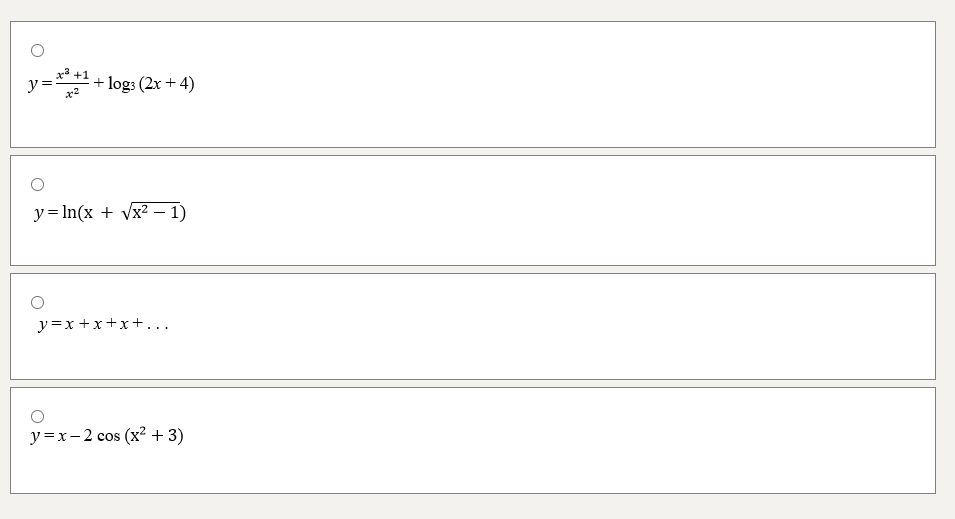Click the formula text y = ln(x + √(x² − 1))

click(109, 212)
